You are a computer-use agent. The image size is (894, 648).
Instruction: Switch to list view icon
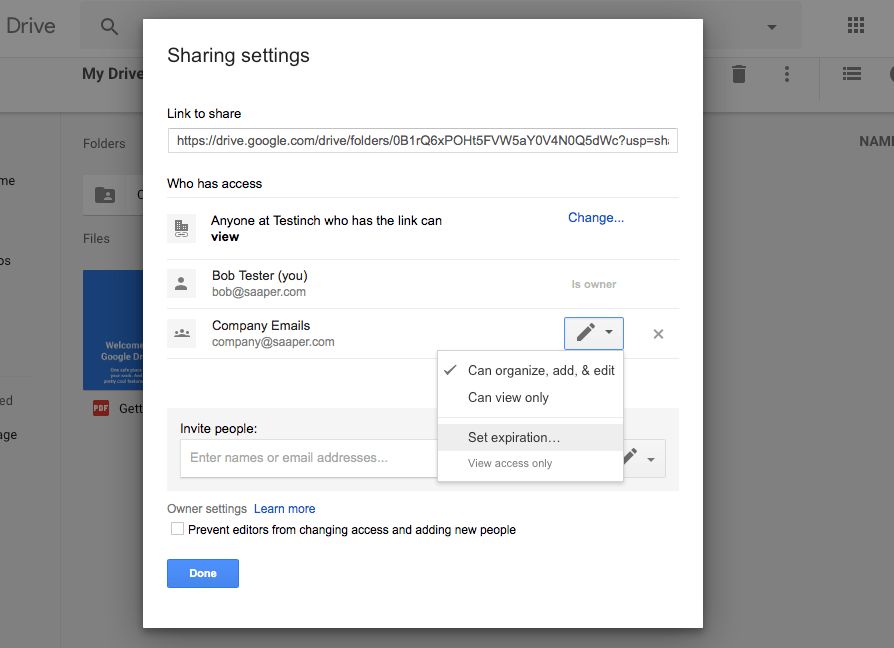click(x=851, y=74)
